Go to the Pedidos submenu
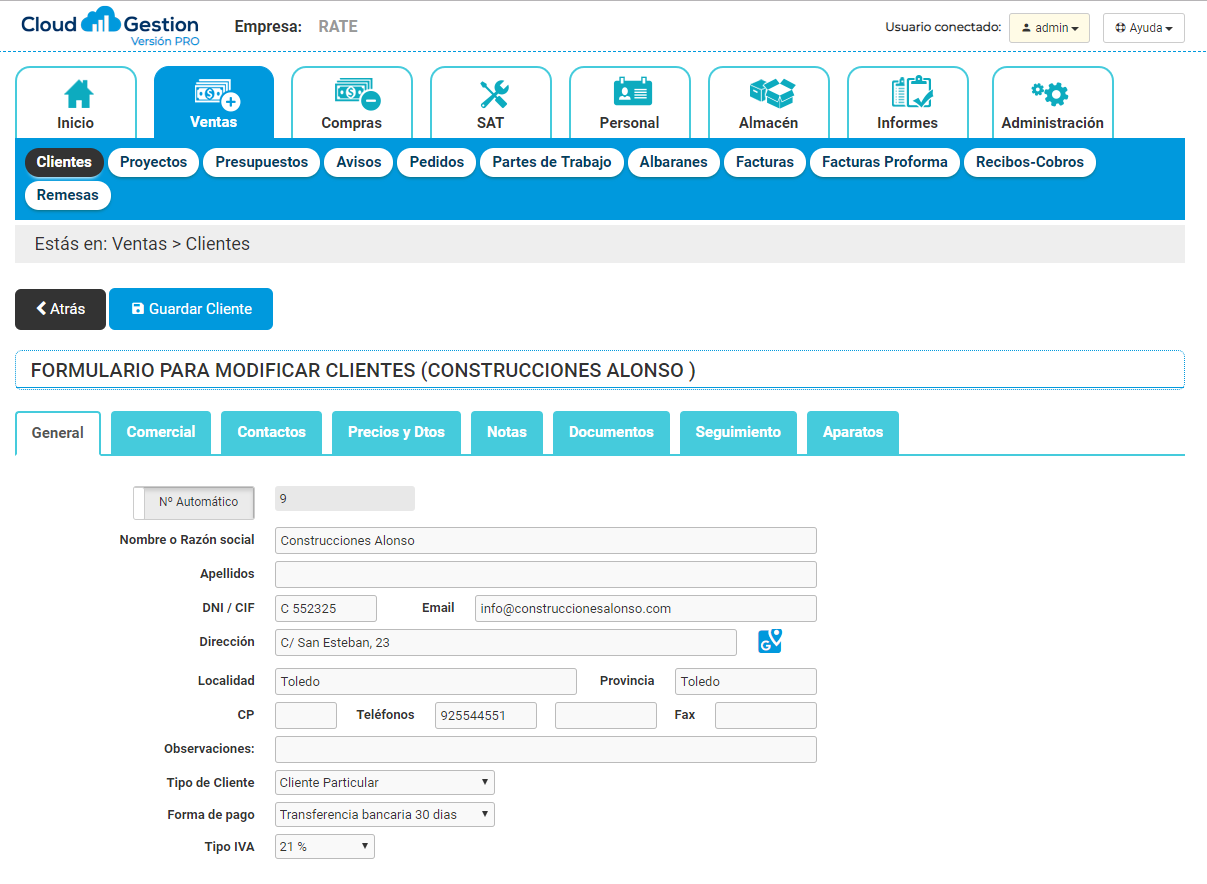Image resolution: width=1207 pixels, height=884 pixels. click(x=437, y=162)
